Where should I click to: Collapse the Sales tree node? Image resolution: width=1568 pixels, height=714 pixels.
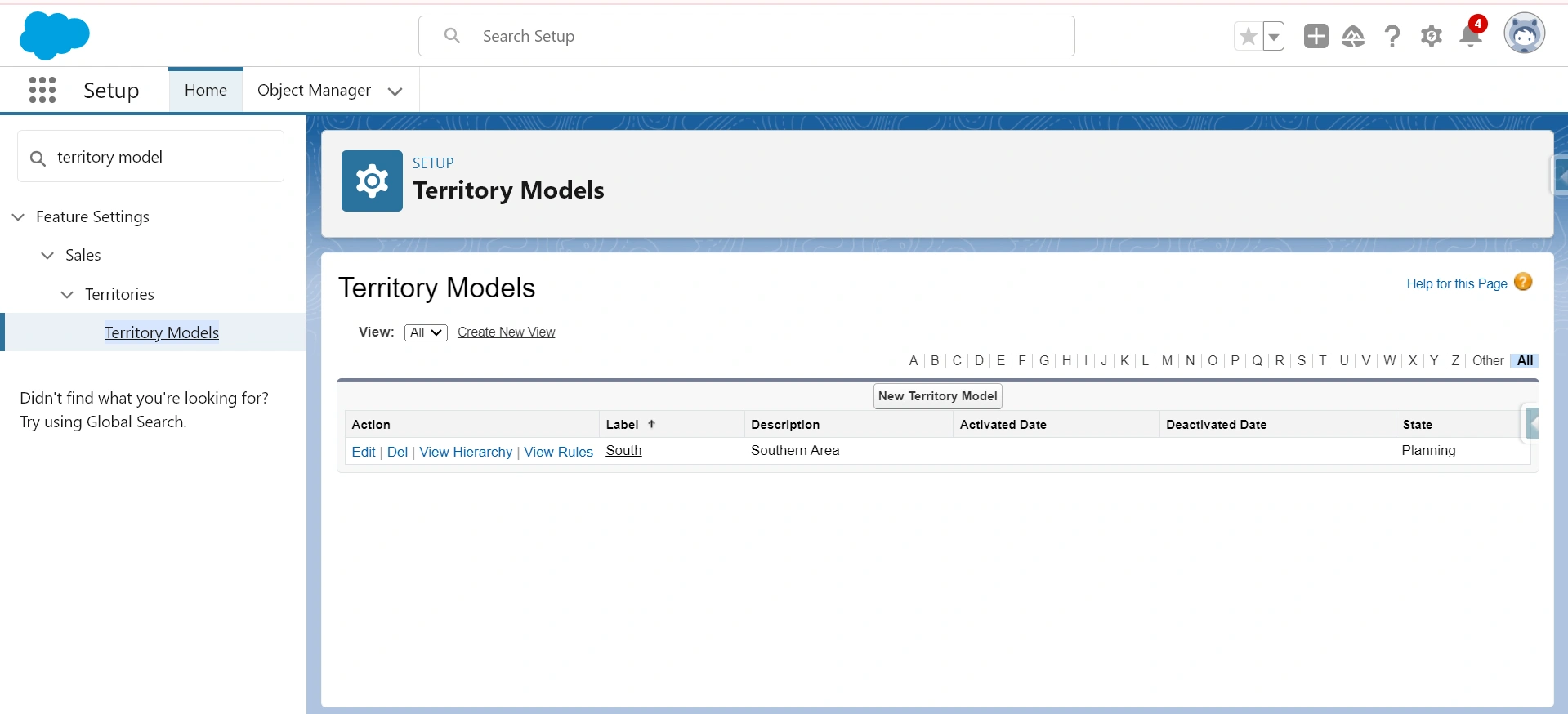point(47,255)
